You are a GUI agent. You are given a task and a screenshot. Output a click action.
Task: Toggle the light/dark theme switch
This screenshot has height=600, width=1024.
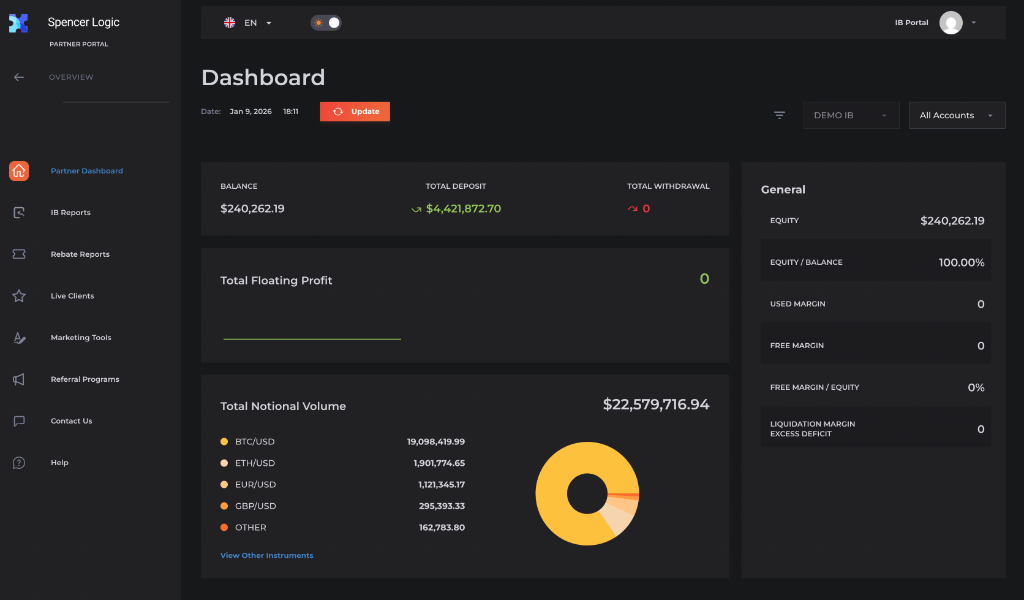click(326, 22)
